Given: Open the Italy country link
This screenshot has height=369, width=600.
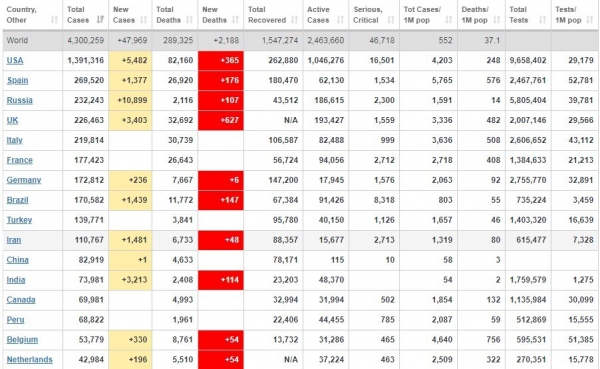Looking at the screenshot, I should tap(15, 140).
